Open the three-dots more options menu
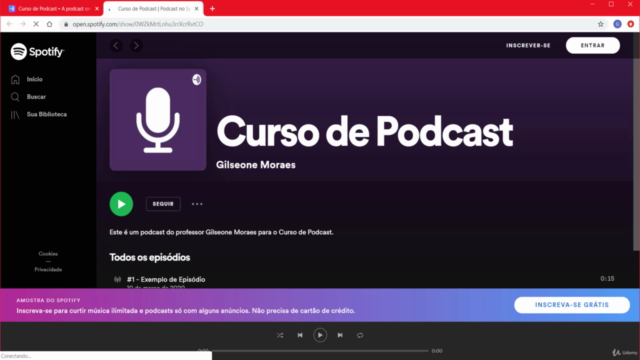 tap(197, 204)
